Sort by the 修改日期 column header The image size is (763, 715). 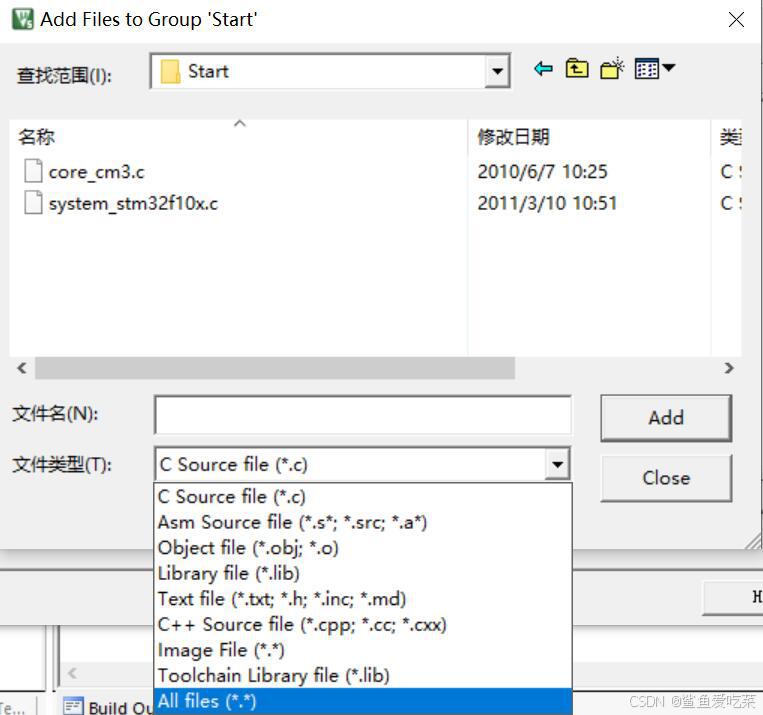589,137
